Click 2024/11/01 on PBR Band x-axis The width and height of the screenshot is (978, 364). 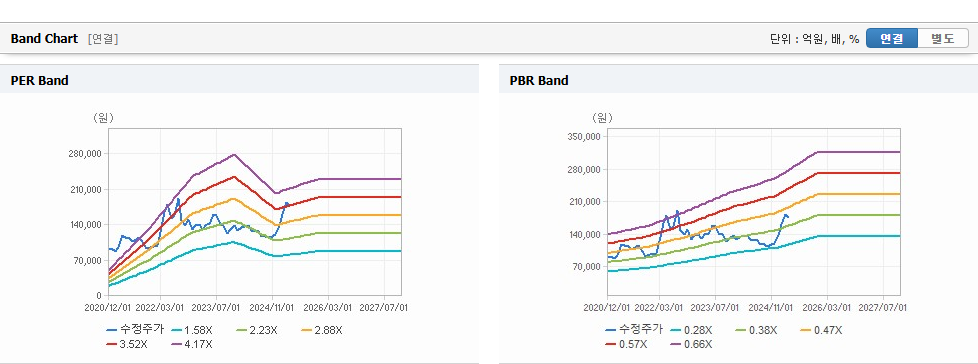click(x=772, y=307)
